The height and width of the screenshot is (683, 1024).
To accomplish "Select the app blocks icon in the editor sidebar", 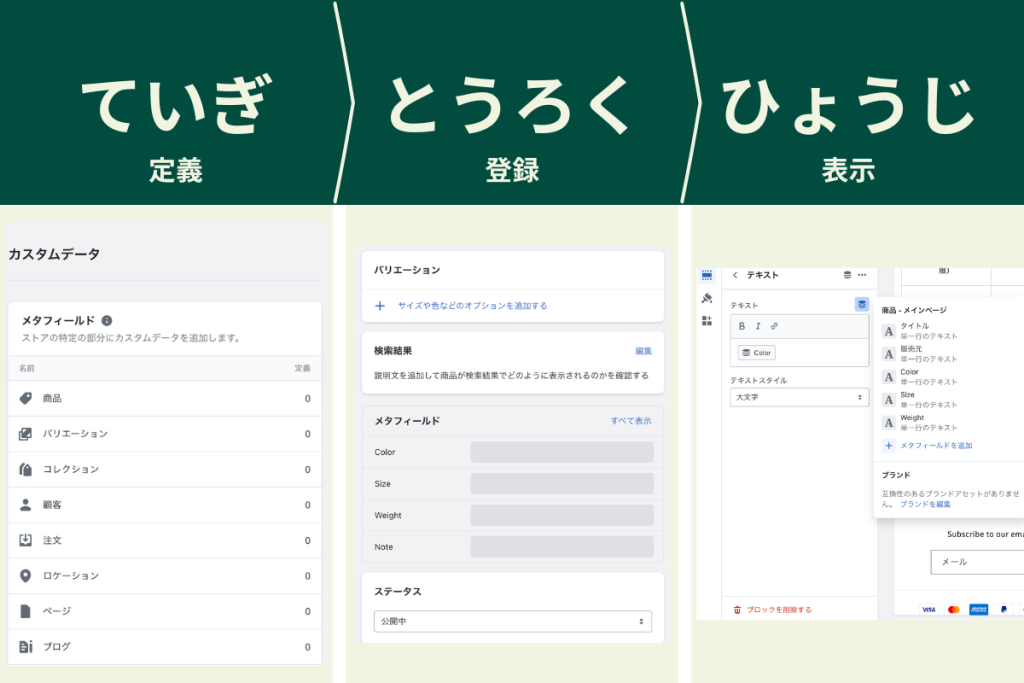I will click(706, 320).
